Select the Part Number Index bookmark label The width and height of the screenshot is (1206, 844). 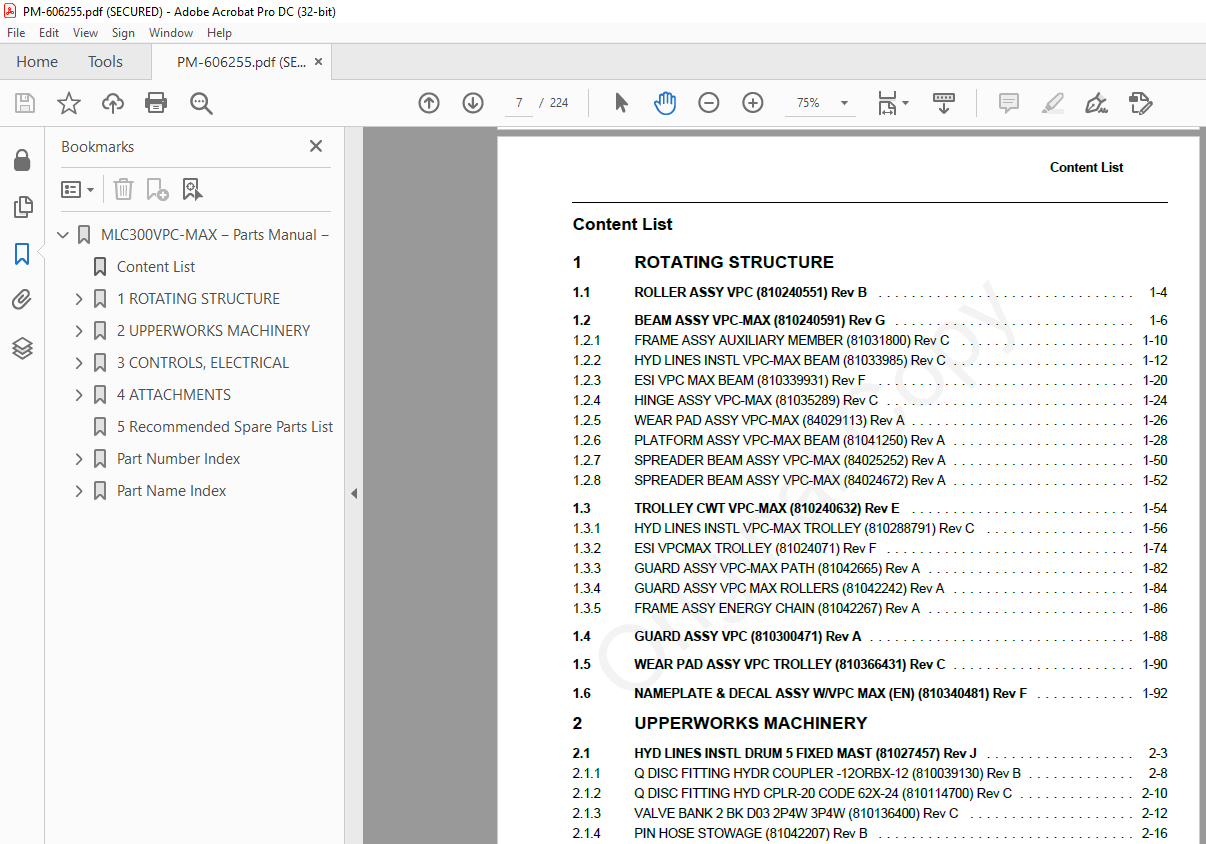pos(178,459)
